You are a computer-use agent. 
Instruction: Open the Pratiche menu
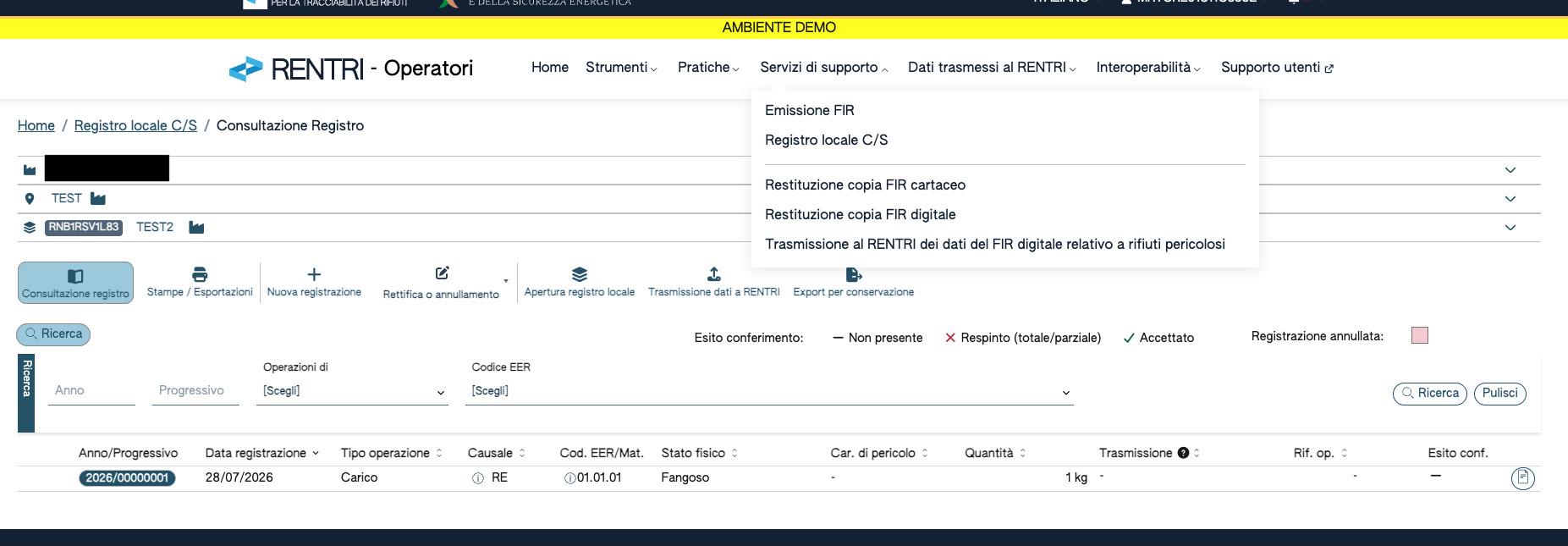(708, 68)
